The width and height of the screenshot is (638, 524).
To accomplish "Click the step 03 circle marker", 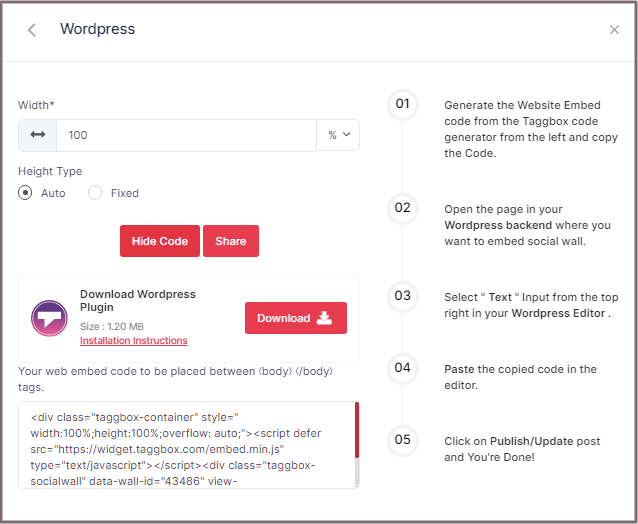I will (x=403, y=296).
